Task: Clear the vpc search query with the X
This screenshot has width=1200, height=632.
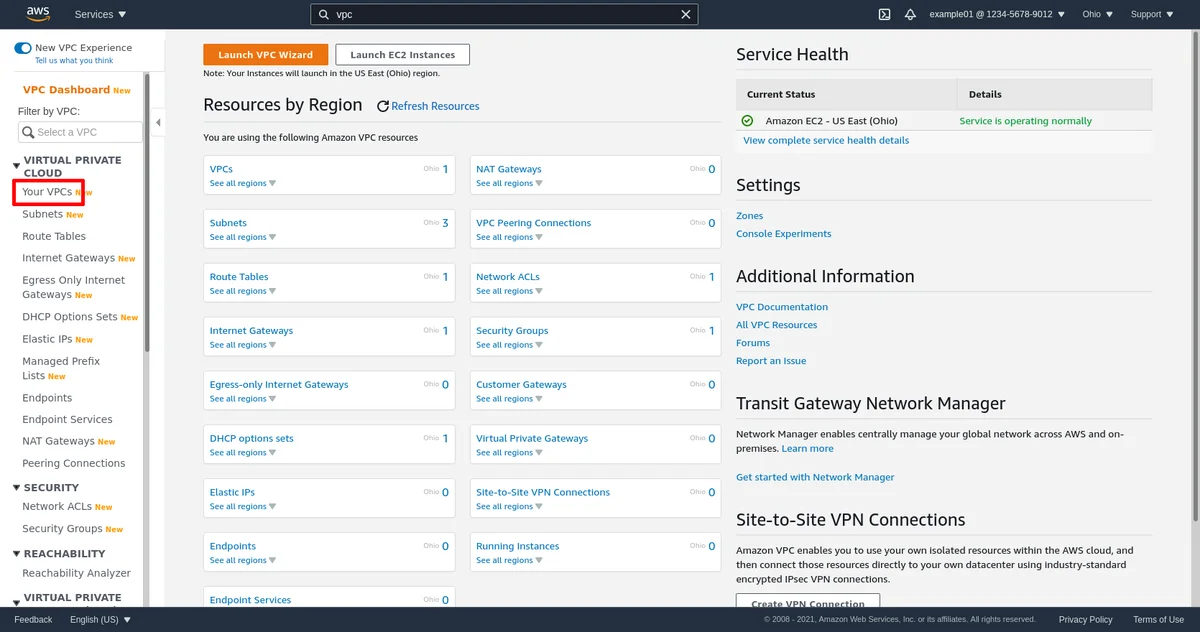Action: coord(686,14)
